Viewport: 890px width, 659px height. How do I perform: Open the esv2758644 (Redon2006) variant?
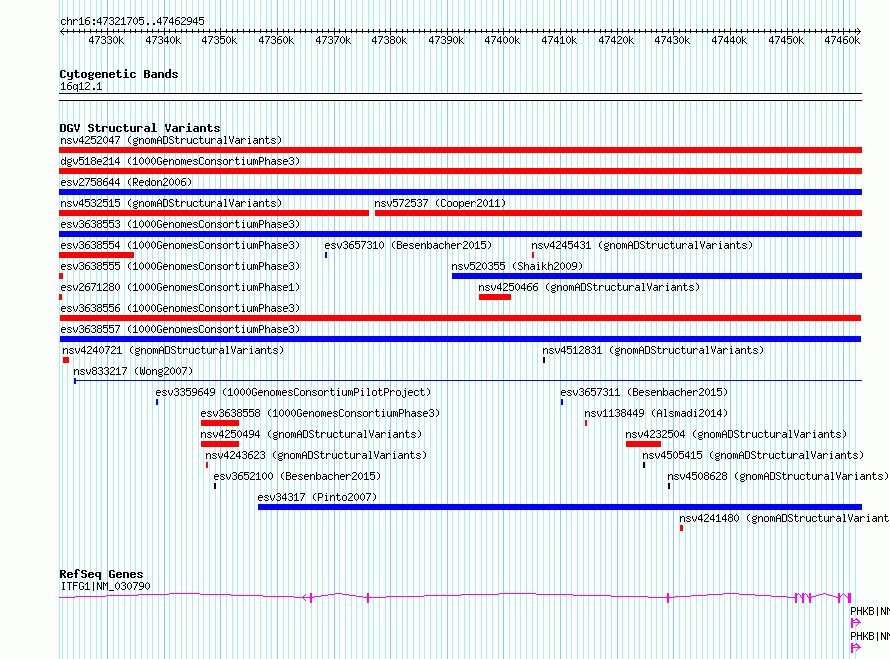[126, 182]
